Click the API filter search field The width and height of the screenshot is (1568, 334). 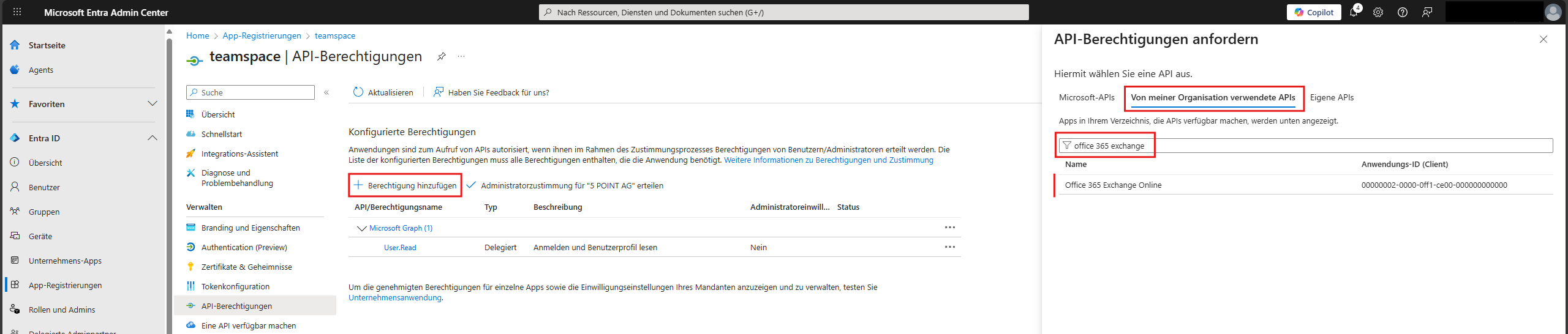pyautogui.click(x=1306, y=146)
